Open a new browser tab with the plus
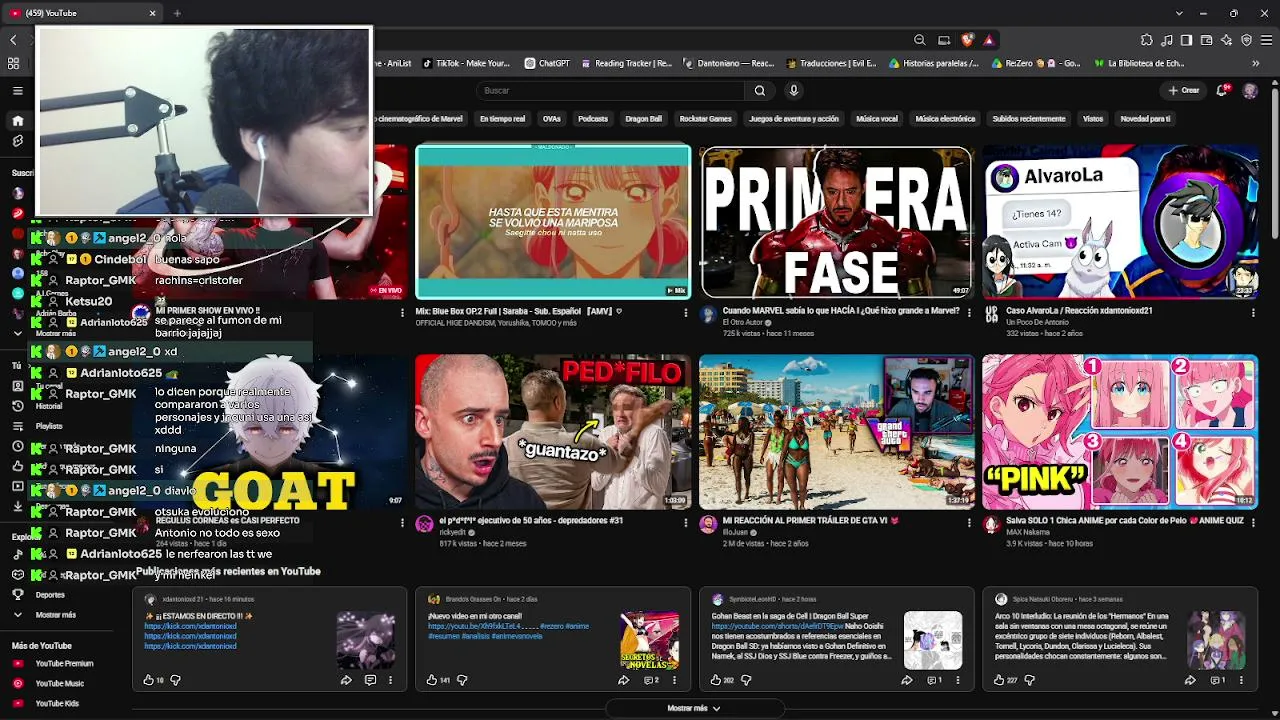Image resolution: width=1280 pixels, height=720 pixels. point(177,13)
